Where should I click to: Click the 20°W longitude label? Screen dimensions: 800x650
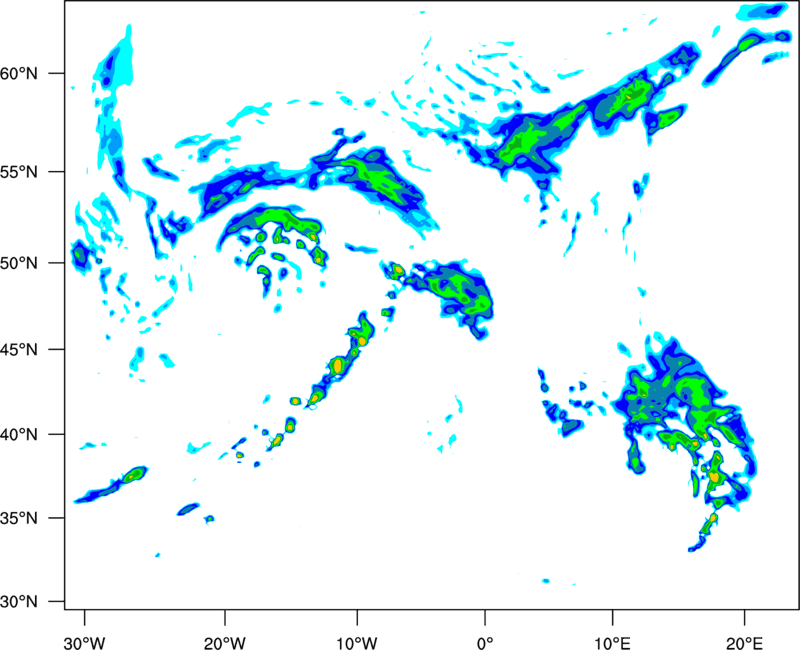pos(225,643)
